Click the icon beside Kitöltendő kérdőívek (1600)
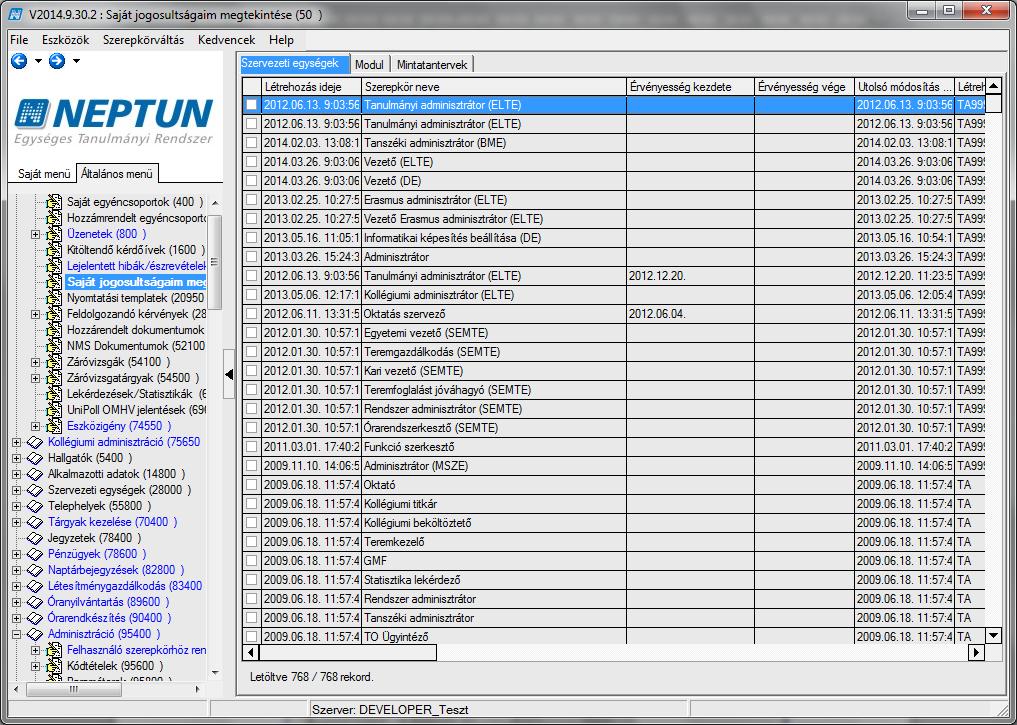Screen dimensions: 1017x725 54,250
